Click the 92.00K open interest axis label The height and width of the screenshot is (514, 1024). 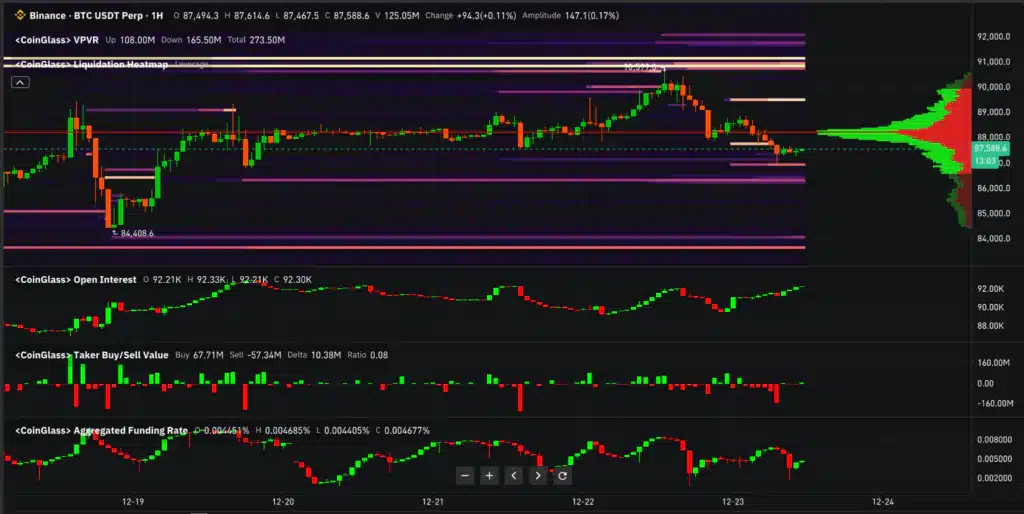(x=992, y=289)
